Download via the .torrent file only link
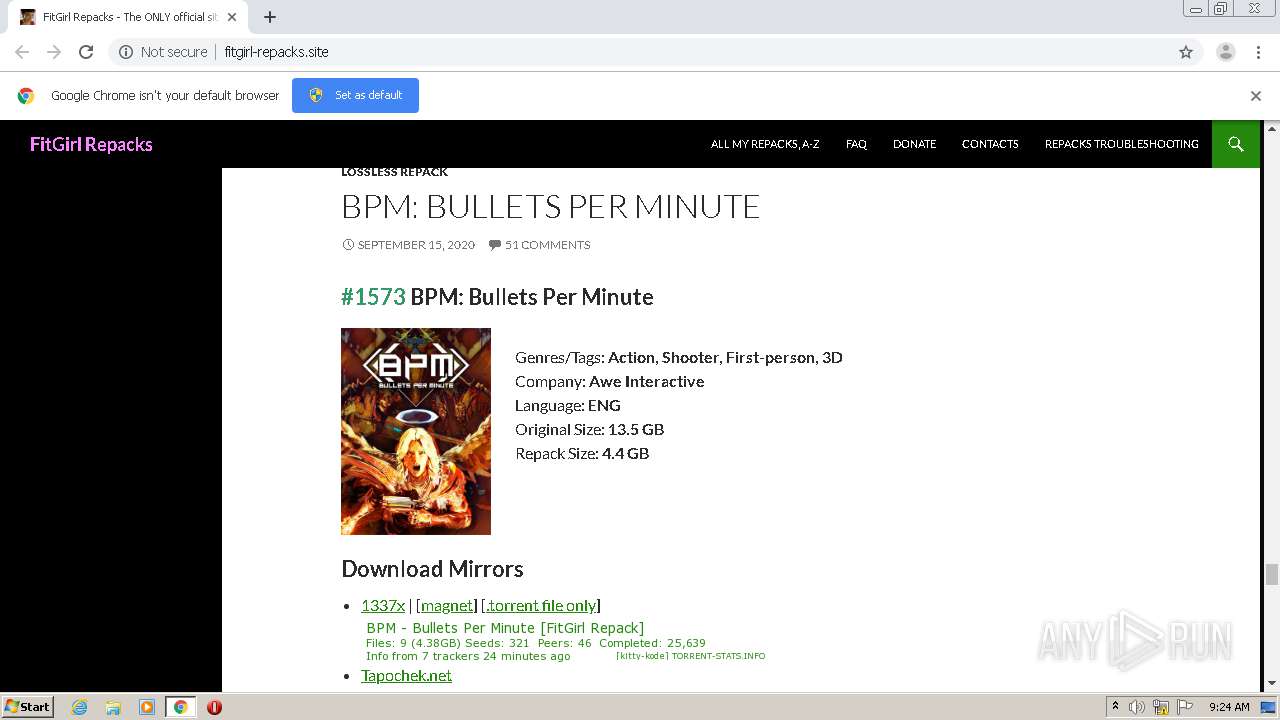 (541, 605)
